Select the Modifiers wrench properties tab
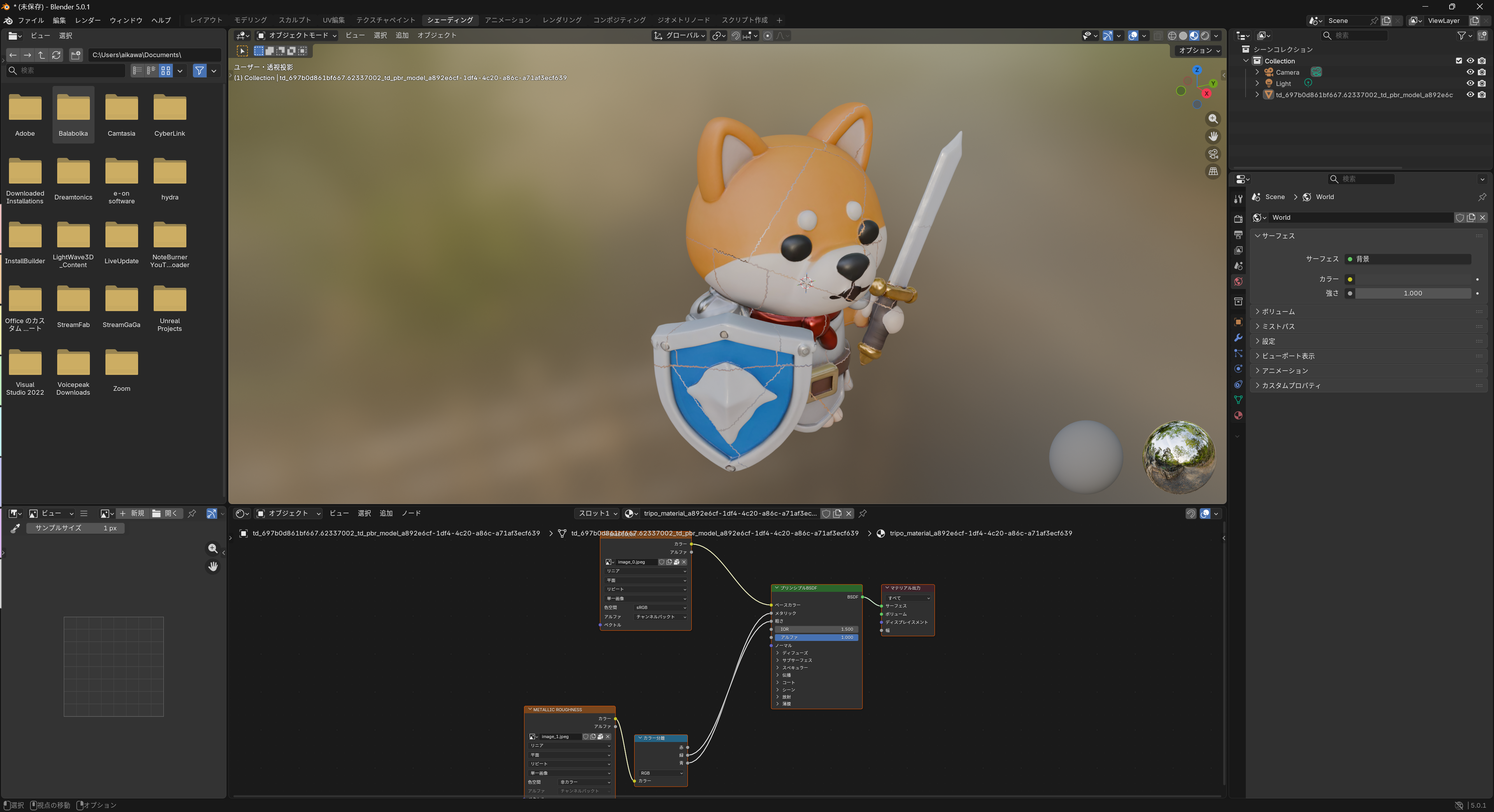This screenshot has width=1494, height=812. (x=1238, y=338)
